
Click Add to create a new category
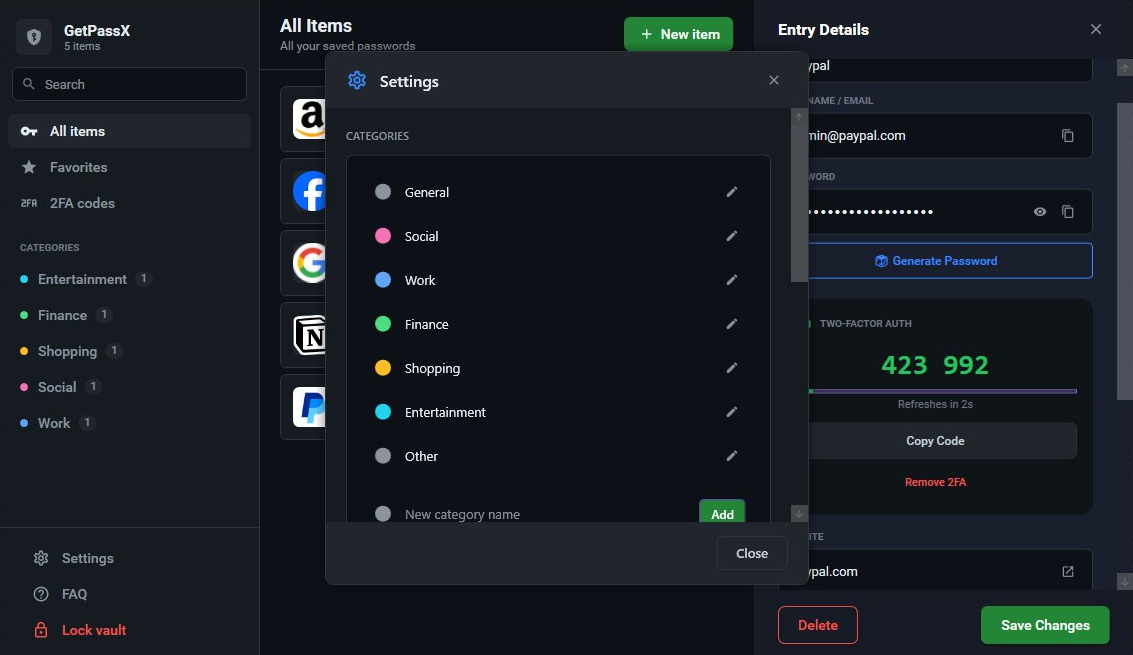pyautogui.click(x=722, y=514)
